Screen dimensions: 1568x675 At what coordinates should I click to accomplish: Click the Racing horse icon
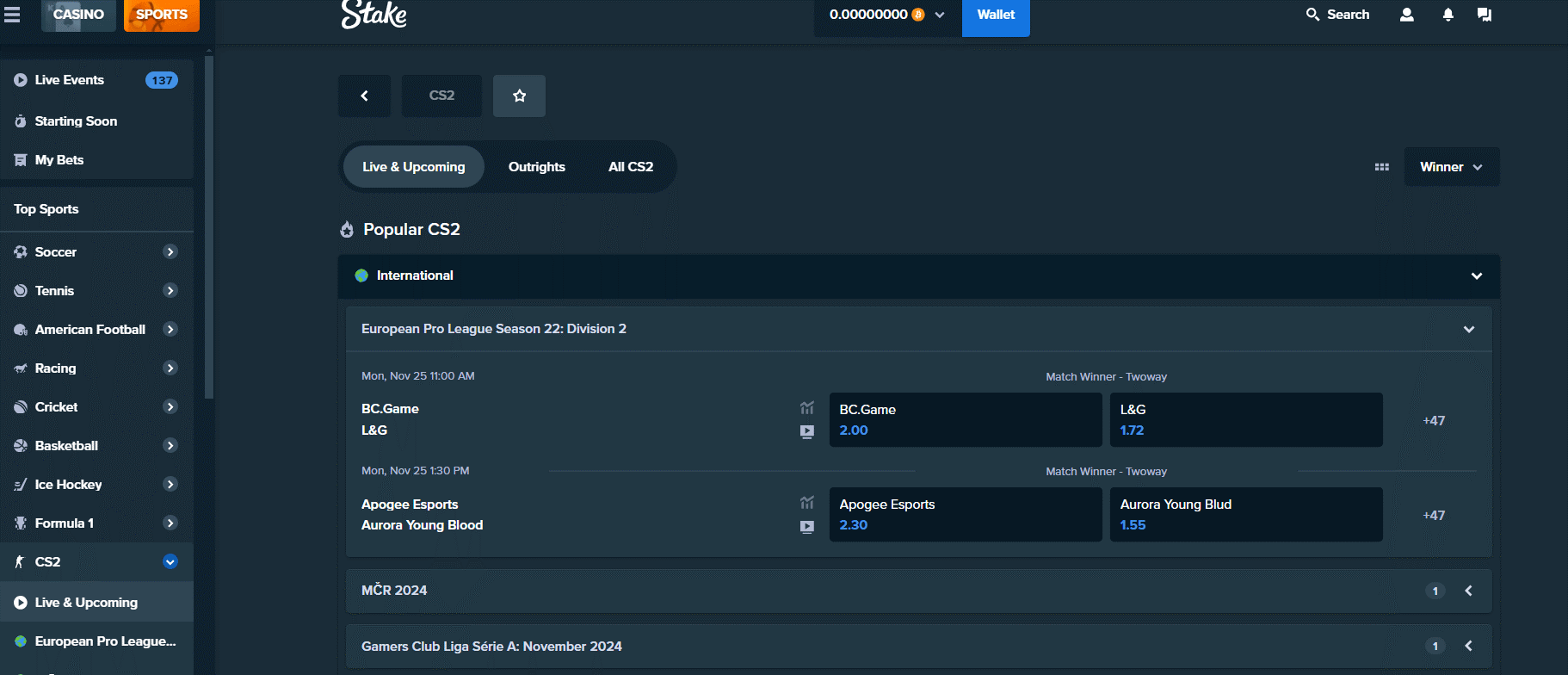click(21, 368)
